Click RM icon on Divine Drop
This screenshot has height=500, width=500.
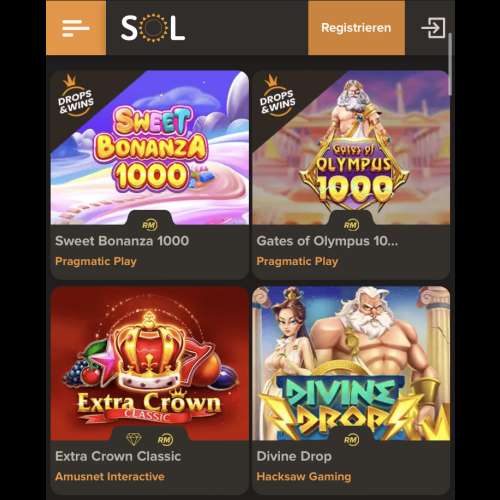(351, 440)
